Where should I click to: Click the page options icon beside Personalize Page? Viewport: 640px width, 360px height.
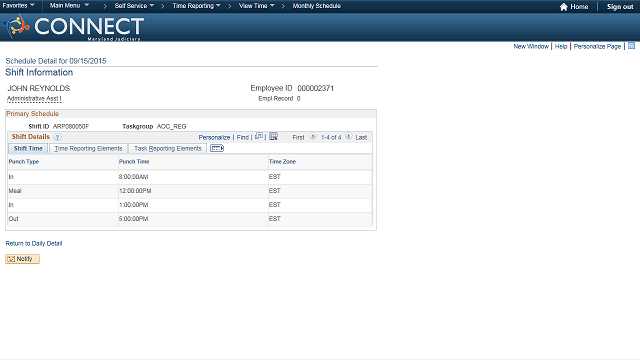pyautogui.click(x=631, y=46)
